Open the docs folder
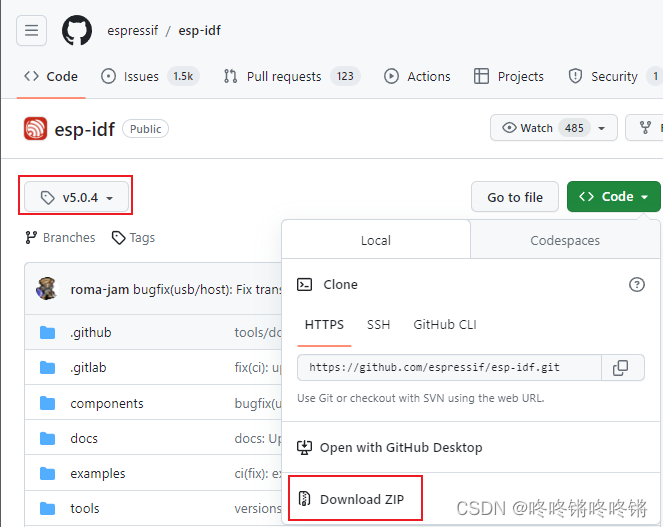Screen dimensions: 663x527 point(84,439)
